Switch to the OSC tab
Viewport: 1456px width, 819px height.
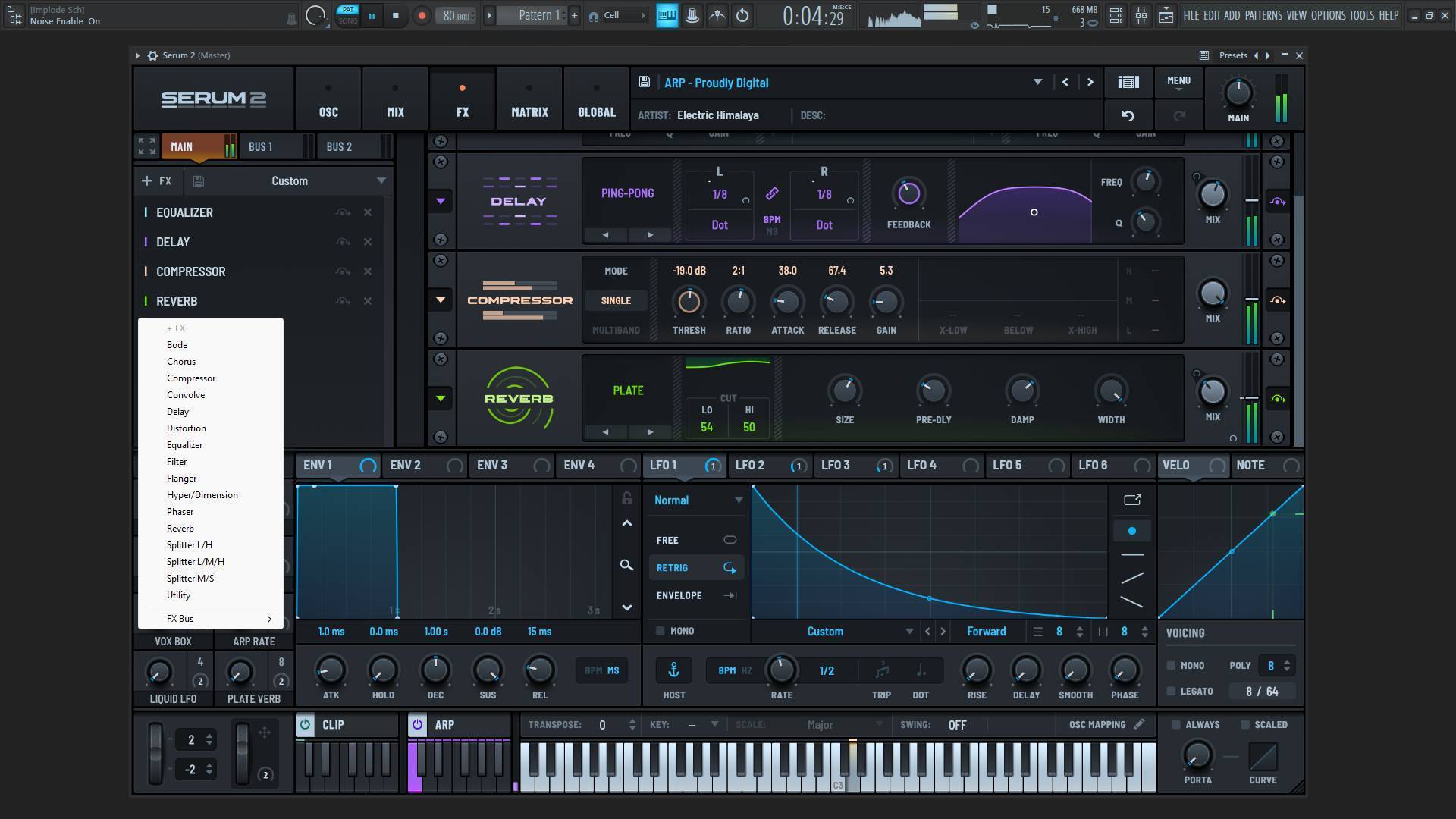[328, 99]
